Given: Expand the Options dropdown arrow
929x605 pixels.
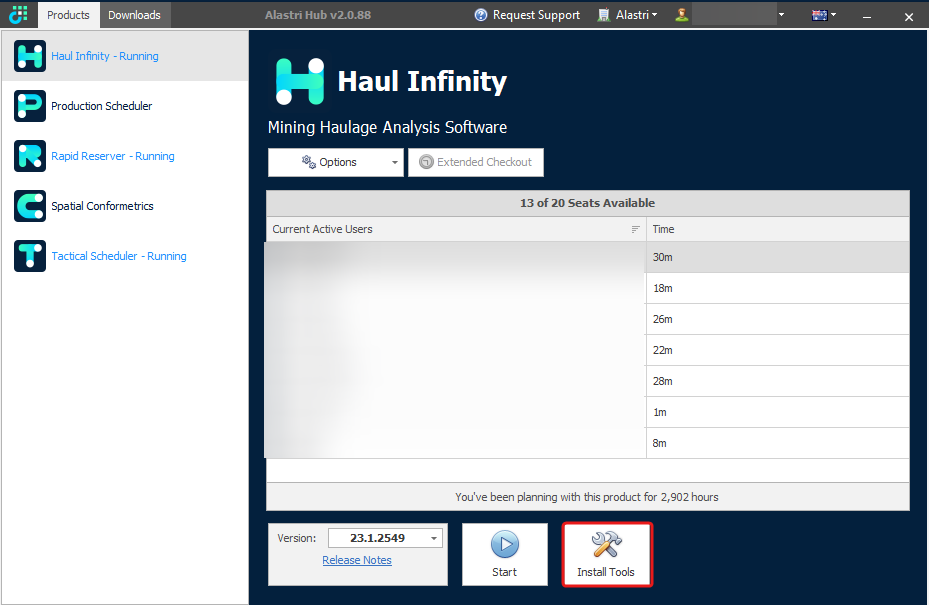Looking at the screenshot, I should (x=395, y=162).
